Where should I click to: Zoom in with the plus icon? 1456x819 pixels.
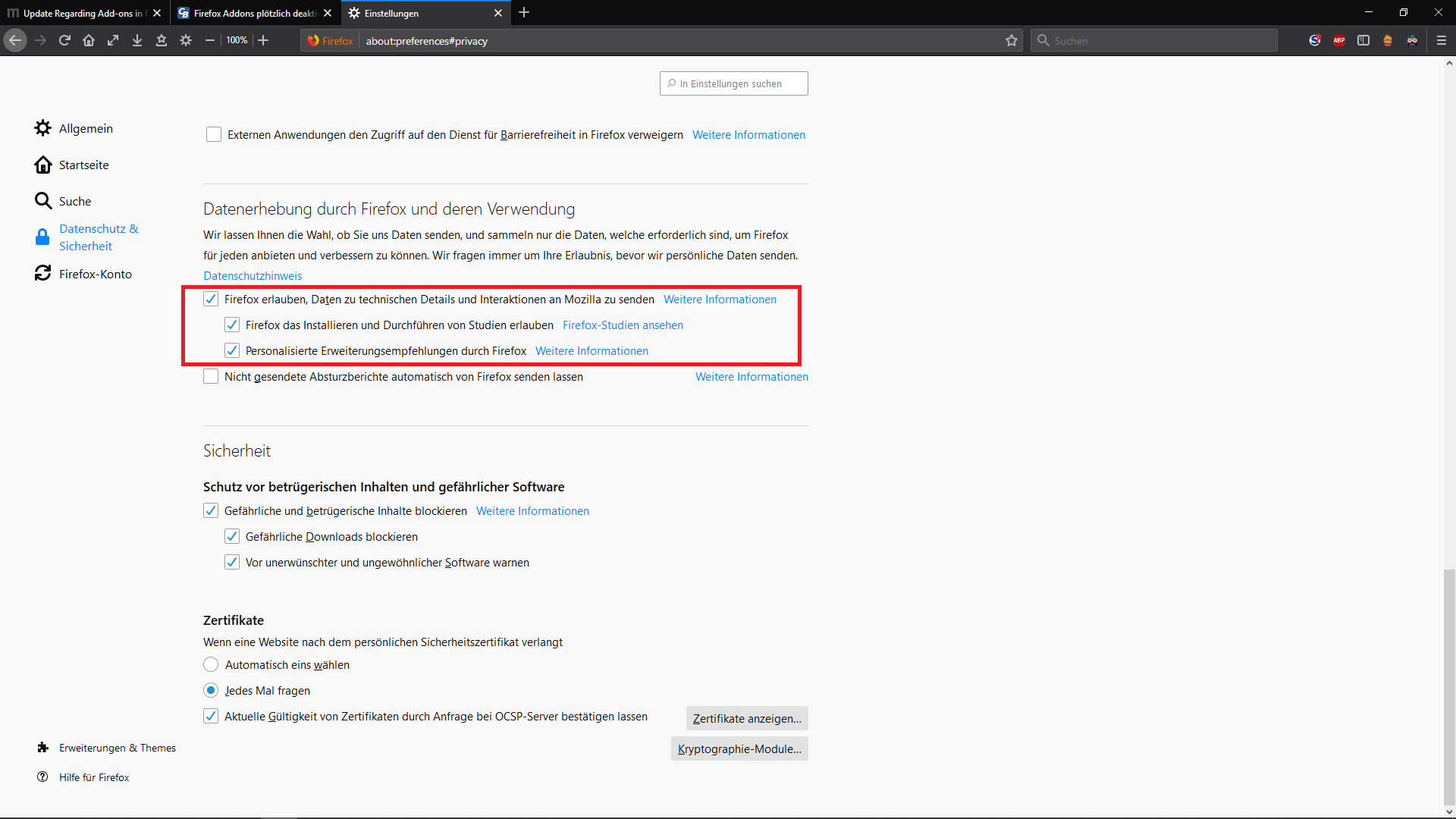point(263,40)
